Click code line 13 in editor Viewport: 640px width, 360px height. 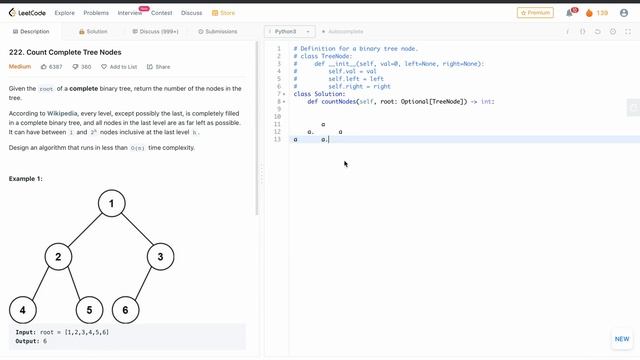(464, 140)
